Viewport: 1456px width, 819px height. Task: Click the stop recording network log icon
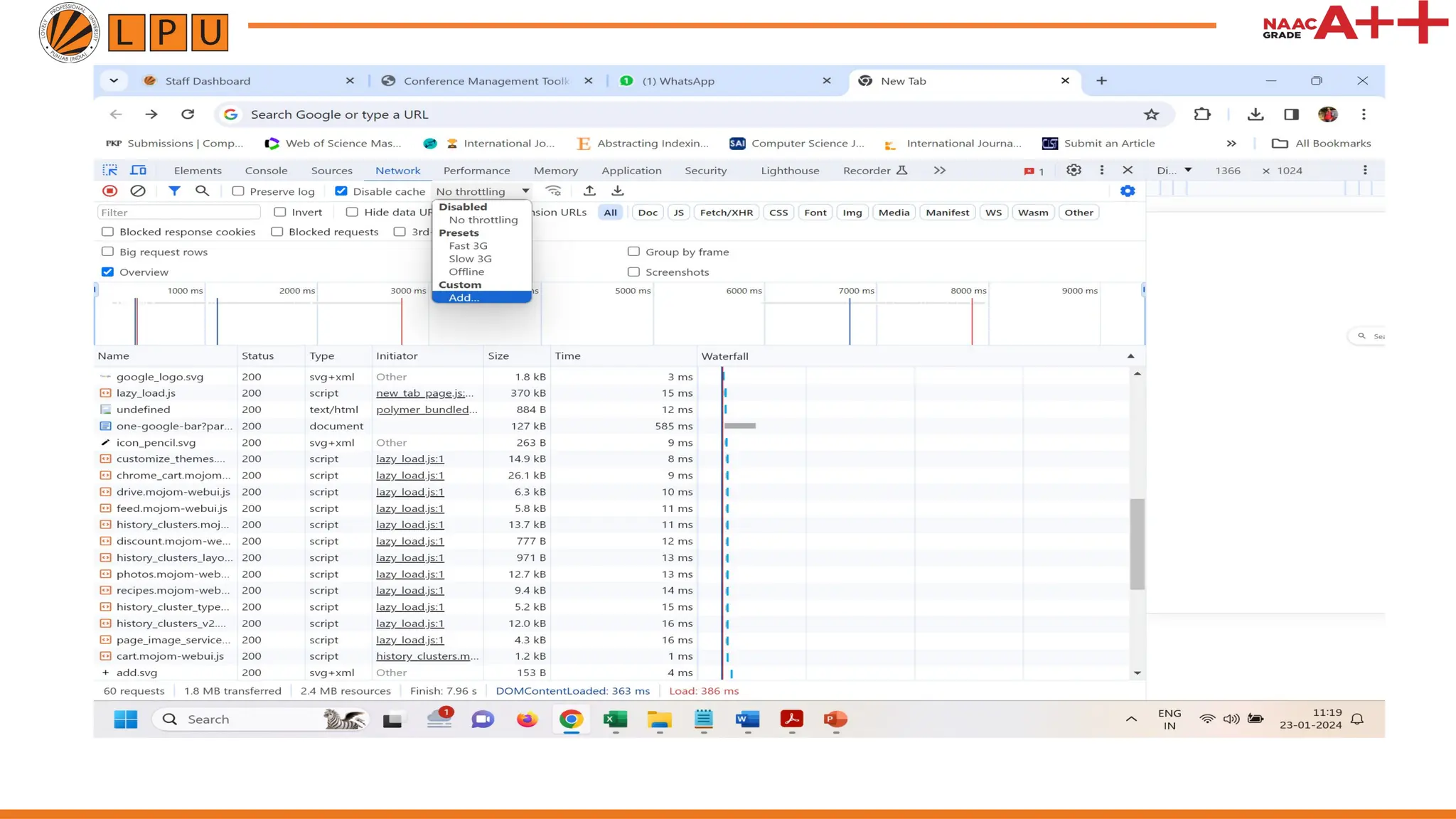point(109,191)
